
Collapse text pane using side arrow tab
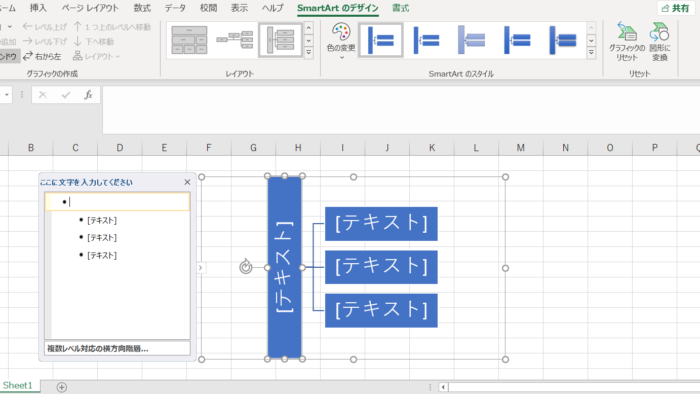click(200, 268)
